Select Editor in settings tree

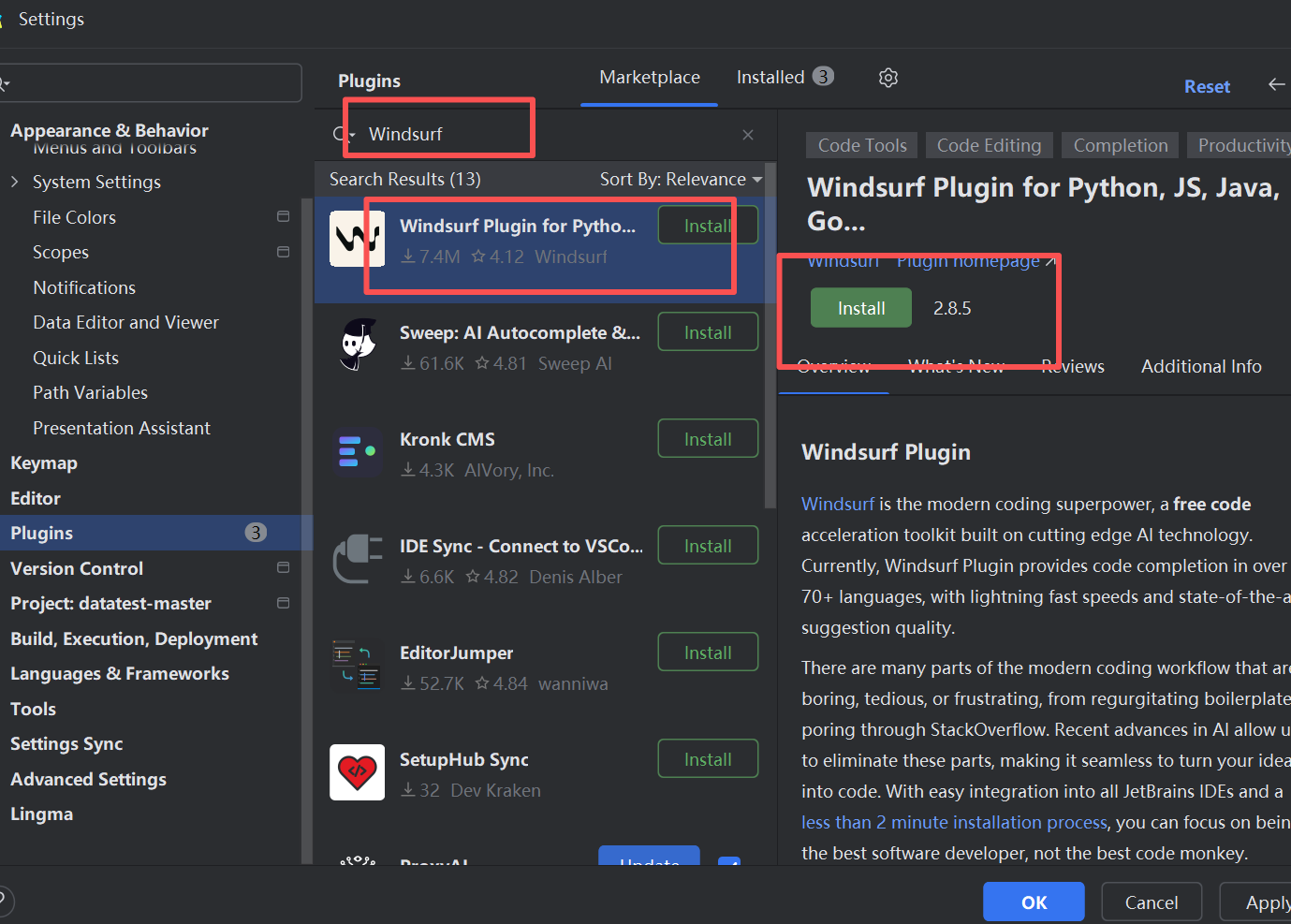click(x=36, y=498)
